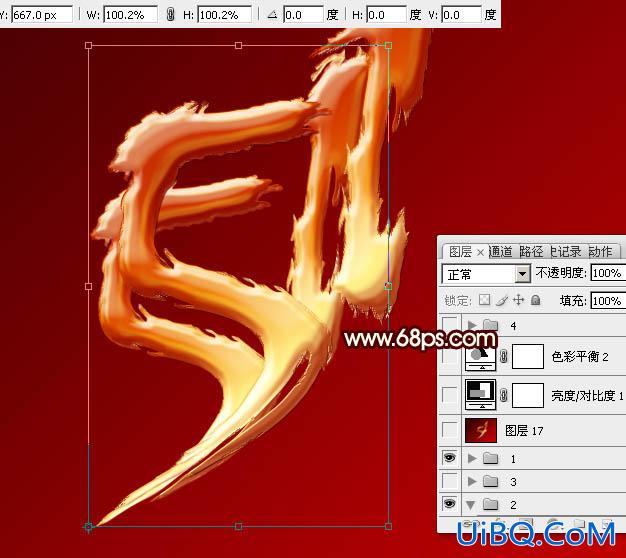Click folder icon of group 4
Image resolution: width=626 pixels, height=558 pixels.
click(490, 325)
